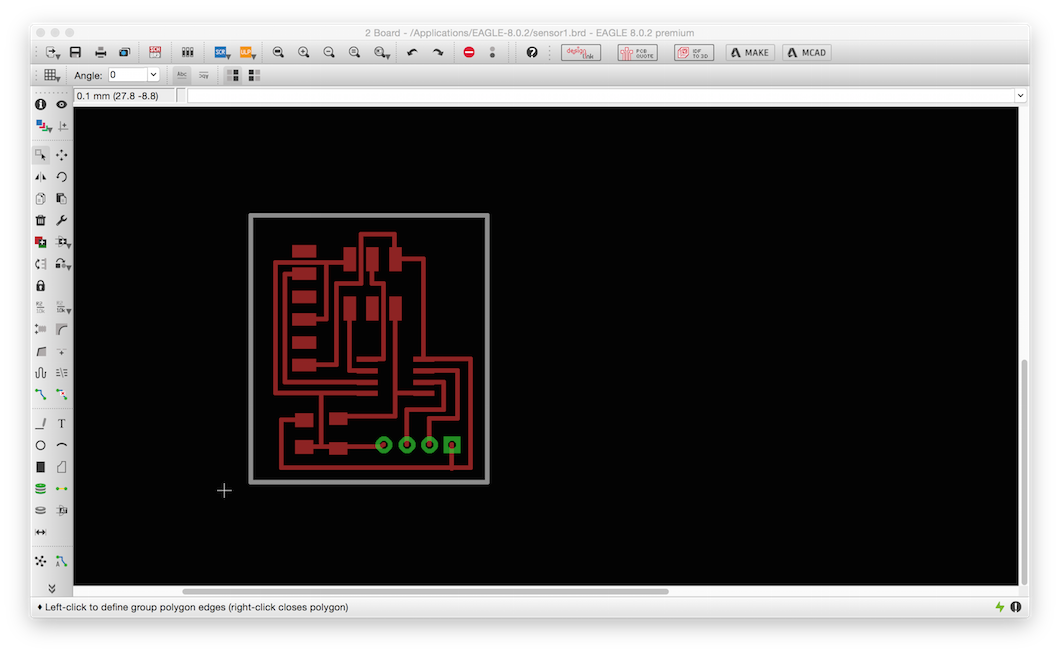The width and height of the screenshot is (1060, 654).
Task: Open Help with the question mark icon
Action: (x=532, y=53)
